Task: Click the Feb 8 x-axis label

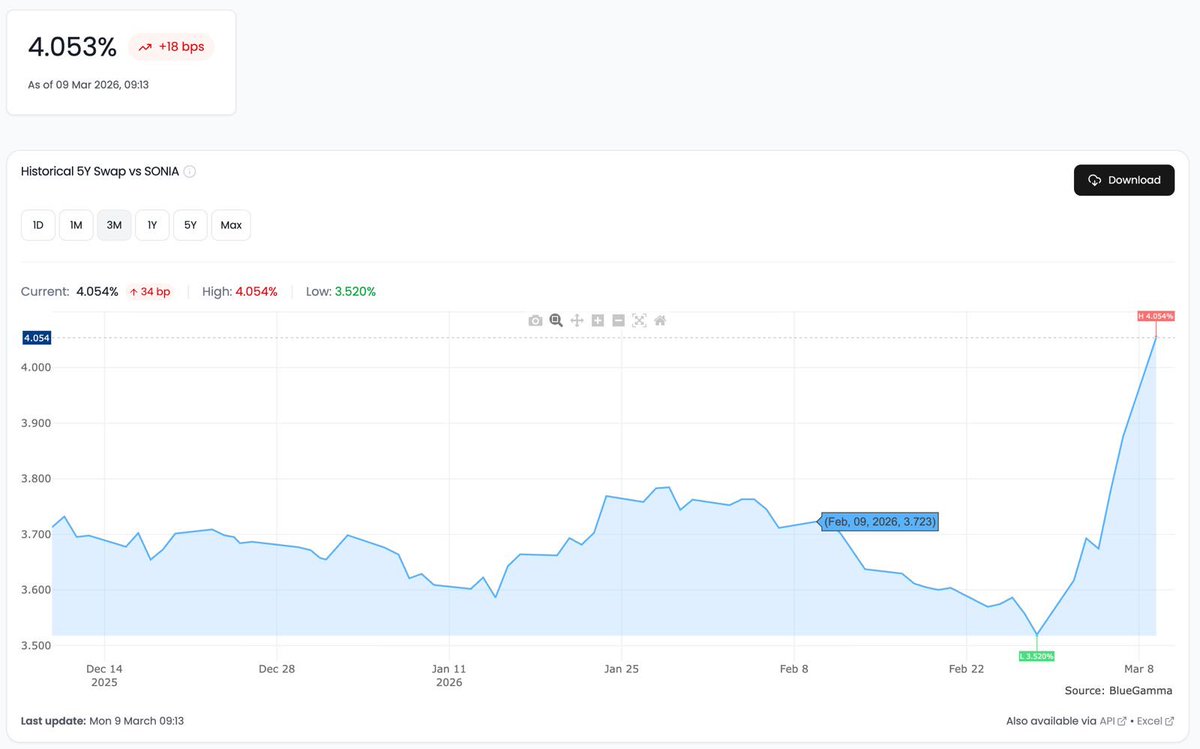Action: pos(794,669)
